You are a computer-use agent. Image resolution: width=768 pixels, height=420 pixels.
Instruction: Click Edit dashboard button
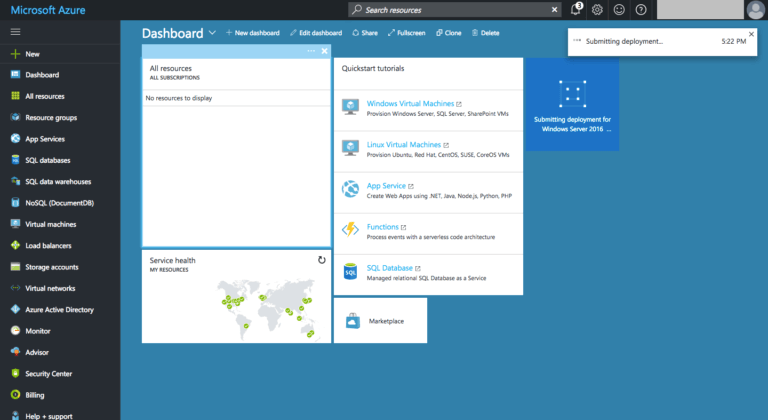click(x=316, y=33)
